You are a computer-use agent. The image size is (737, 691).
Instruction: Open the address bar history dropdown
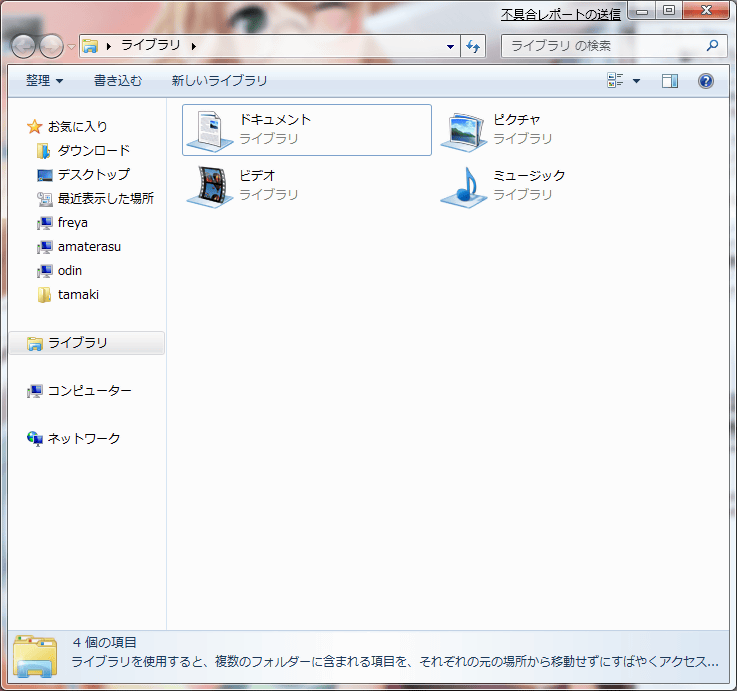pos(450,46)
